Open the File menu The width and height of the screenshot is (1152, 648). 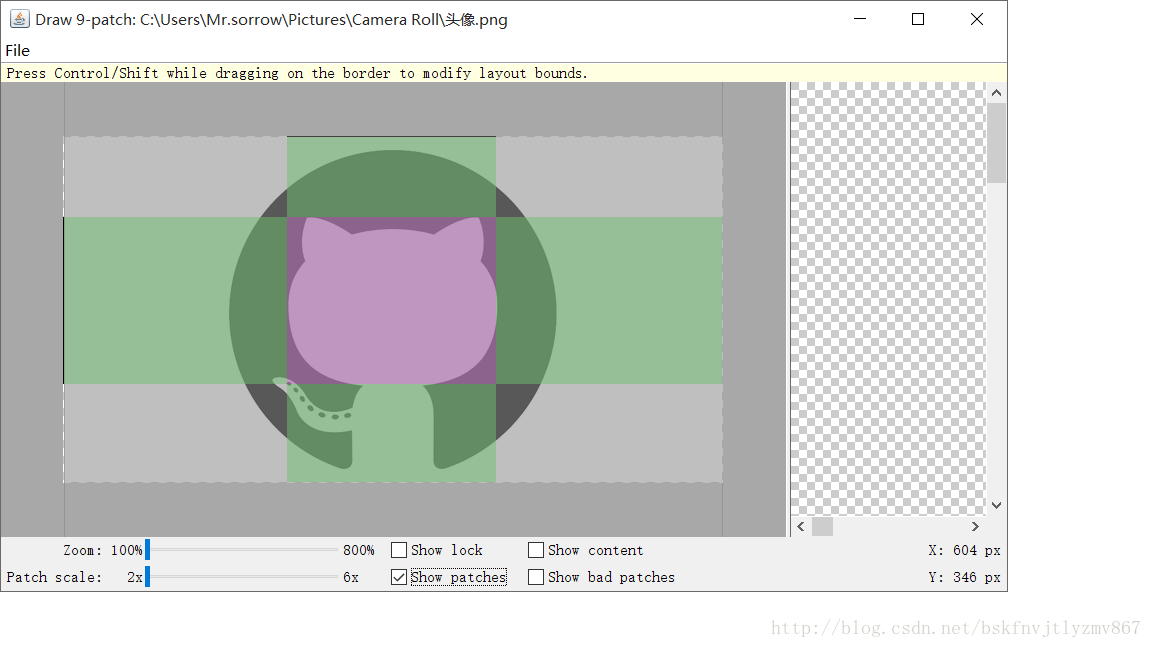coord(18,51)
